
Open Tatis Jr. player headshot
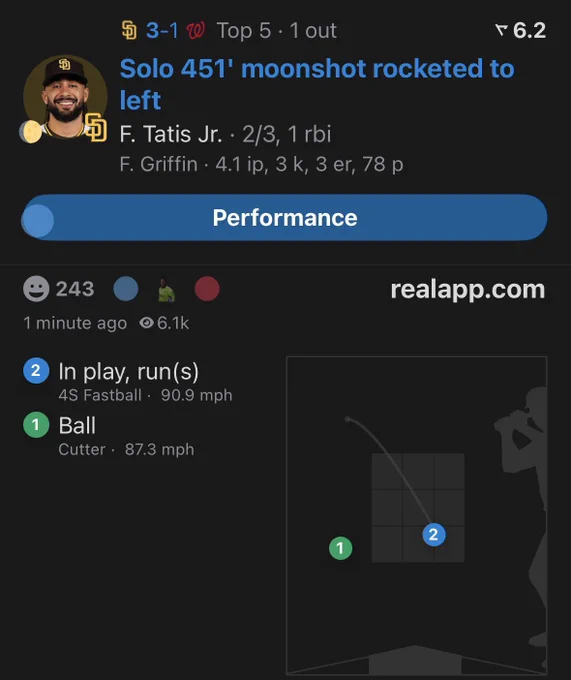[65, 97]
